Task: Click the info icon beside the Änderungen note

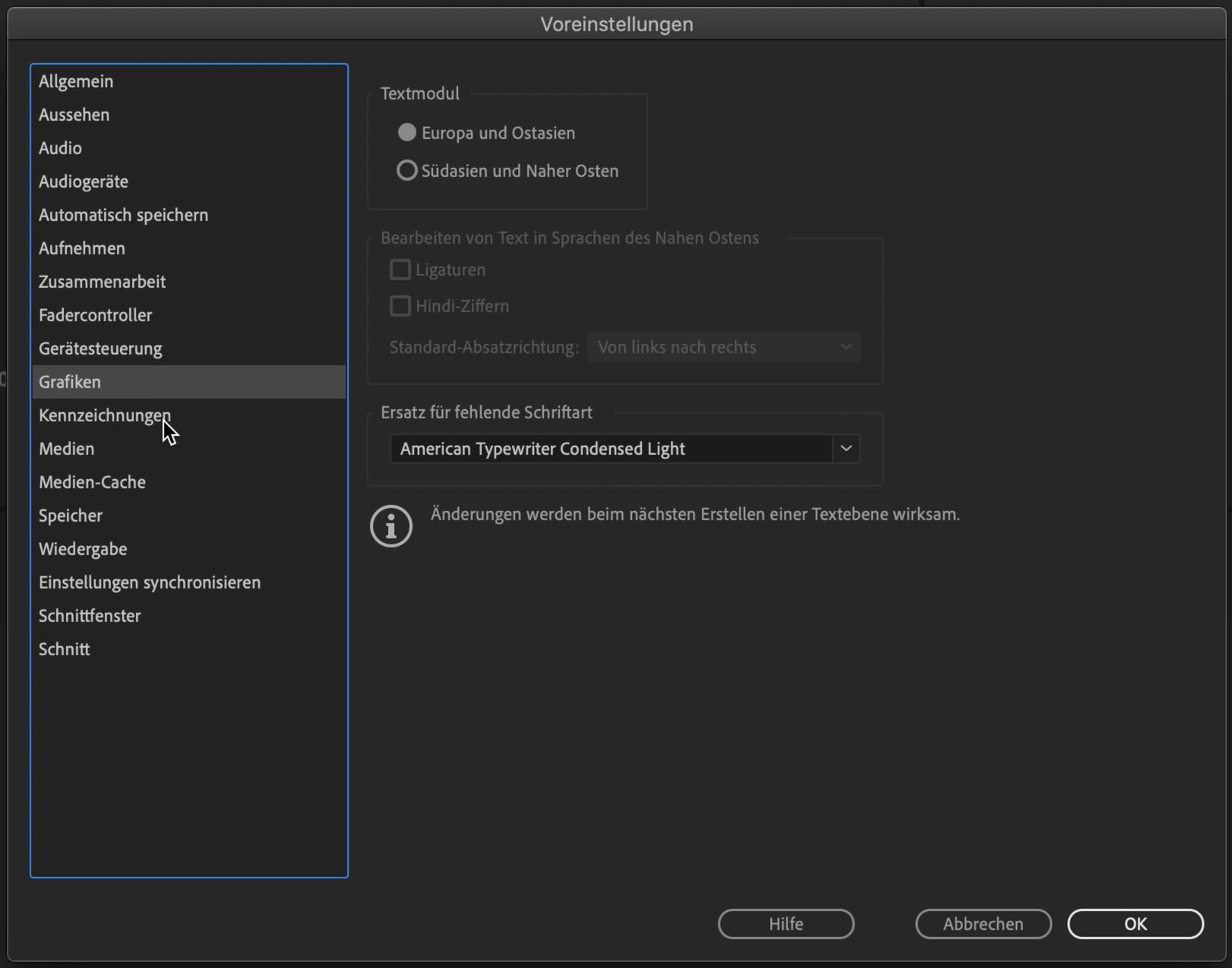Action: [391, 525]
